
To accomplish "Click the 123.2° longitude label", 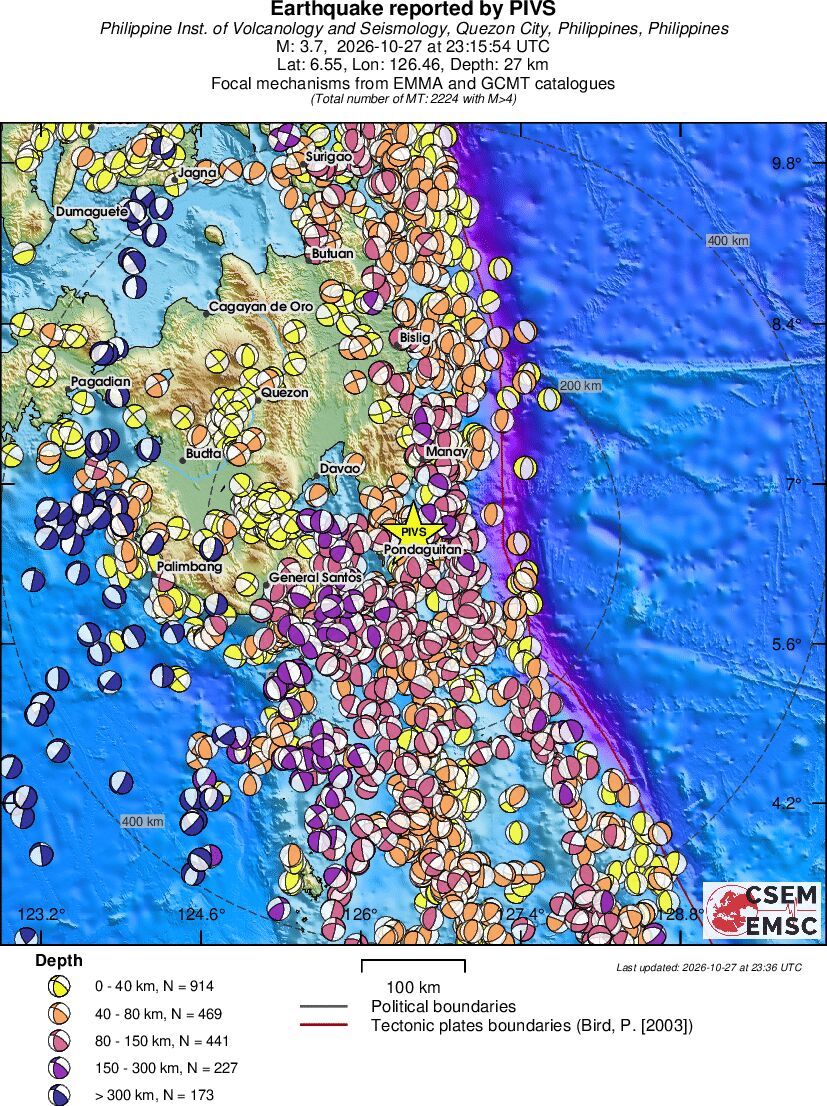I will click(x=42, y=915).
